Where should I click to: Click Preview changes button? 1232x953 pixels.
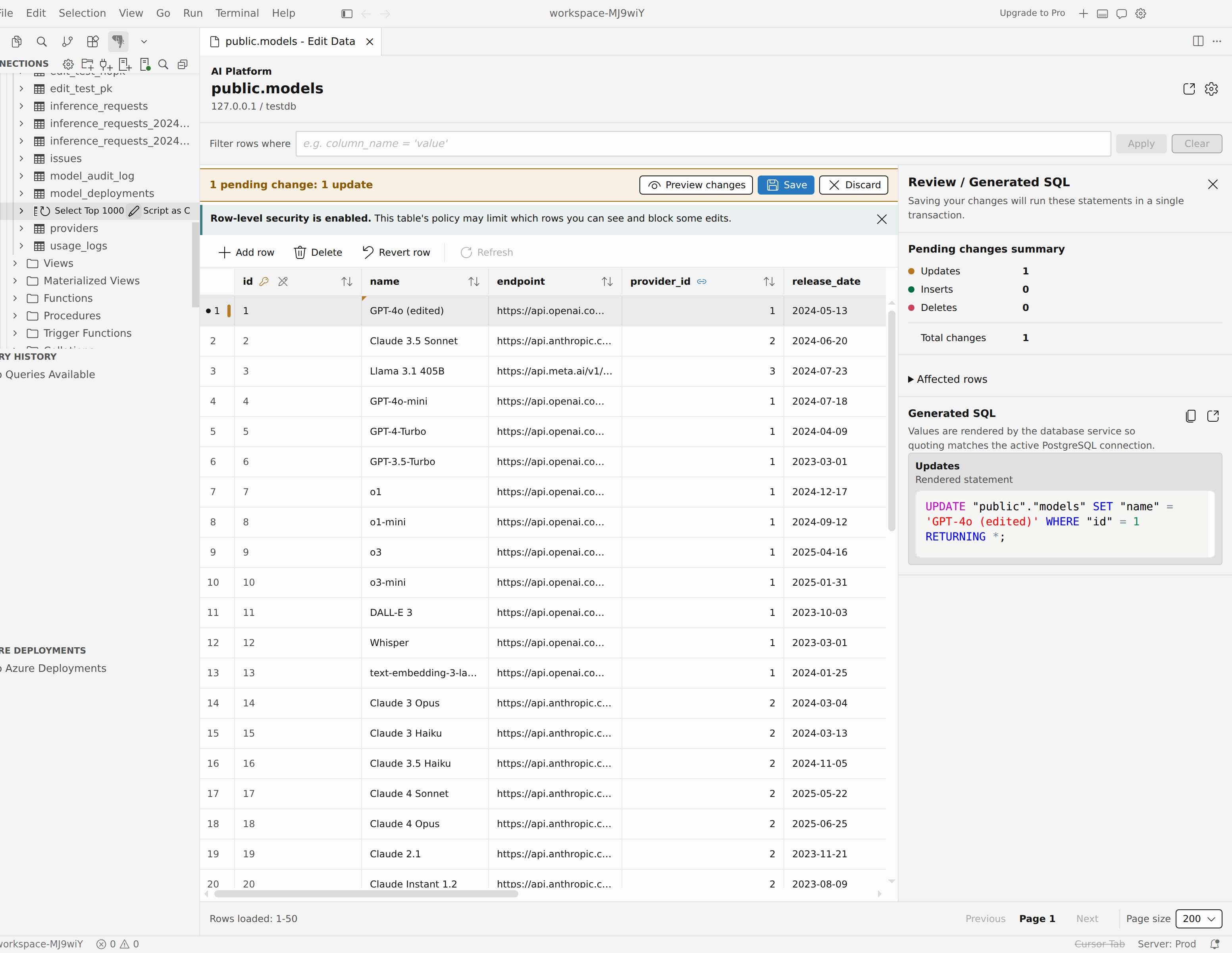696,185
